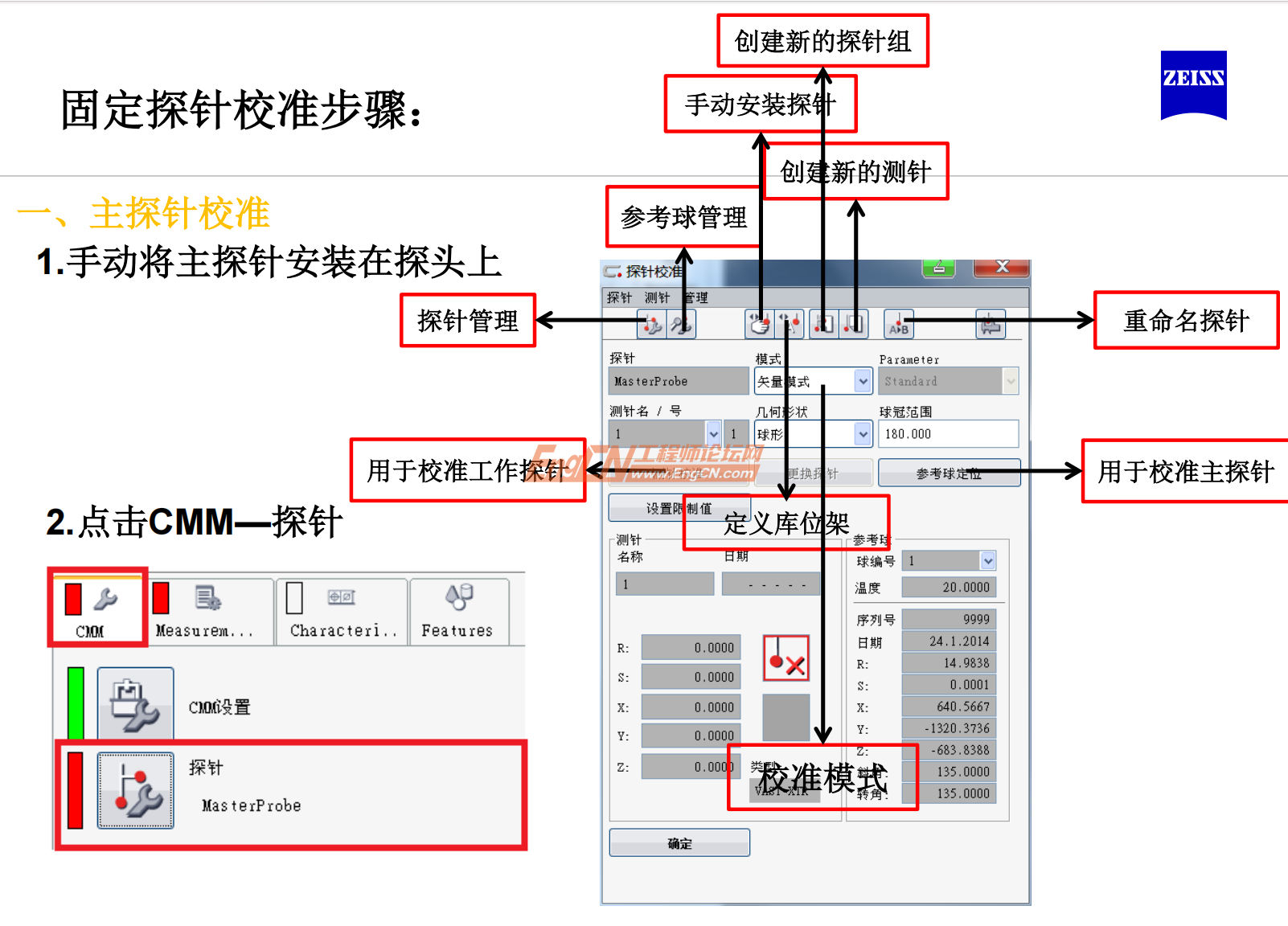Click the CMM设置 wrench icon
Viewport: 1288px width, 926px height.
coord(135,703)
